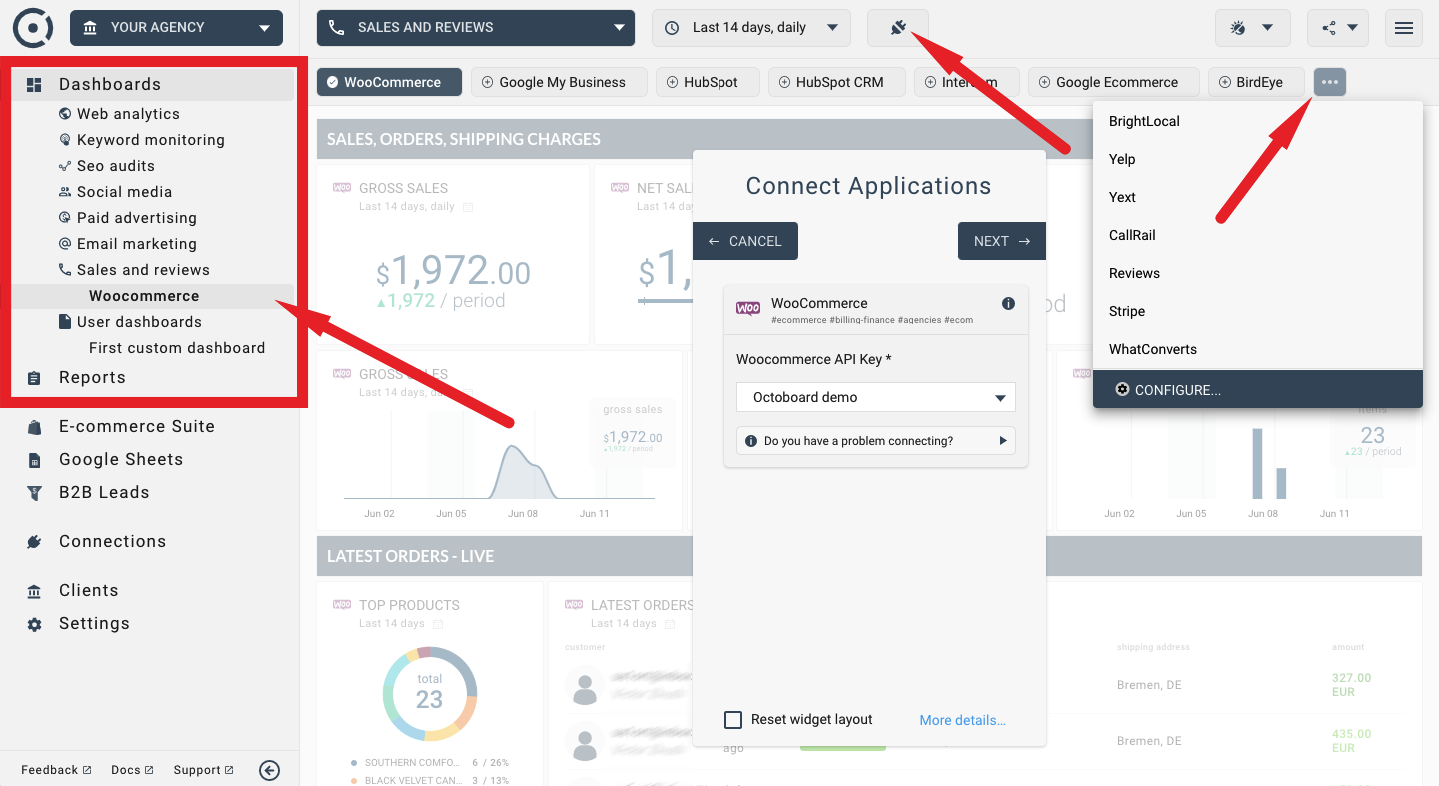Click the Settings gear icon in sidebar
The image size is (1439, 786).
(x=35, y=624)
